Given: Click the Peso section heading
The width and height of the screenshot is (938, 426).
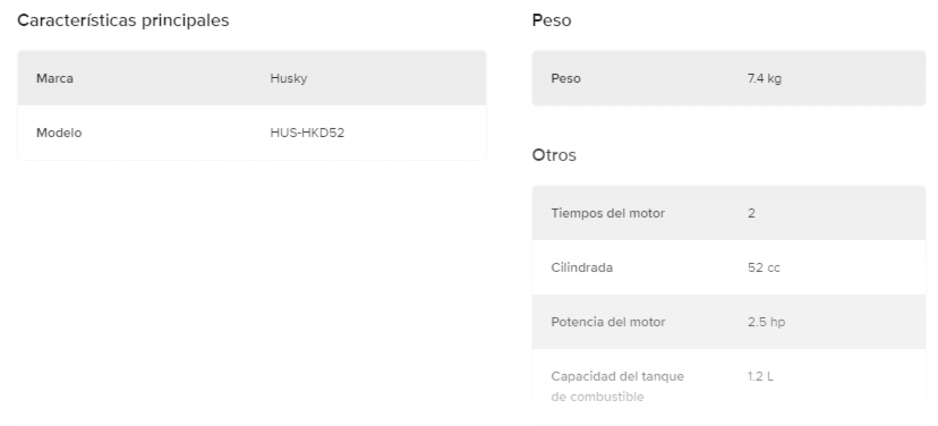Looking at the screenshot, I should [x=551, y=21].
